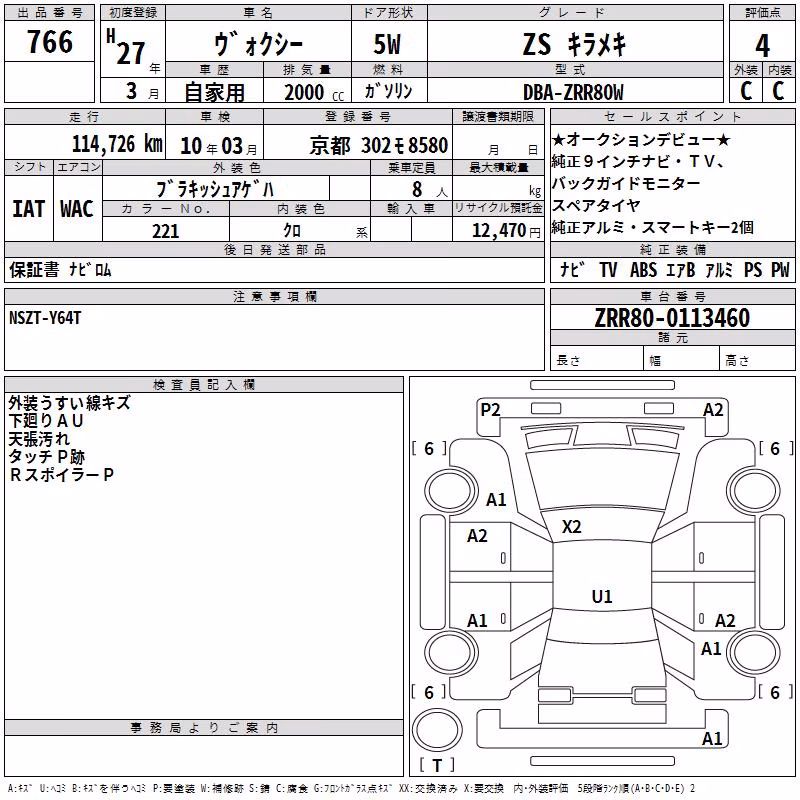800x800 pixels.
Task: Select the front-left wheel circle
Action: coord(450,491)
